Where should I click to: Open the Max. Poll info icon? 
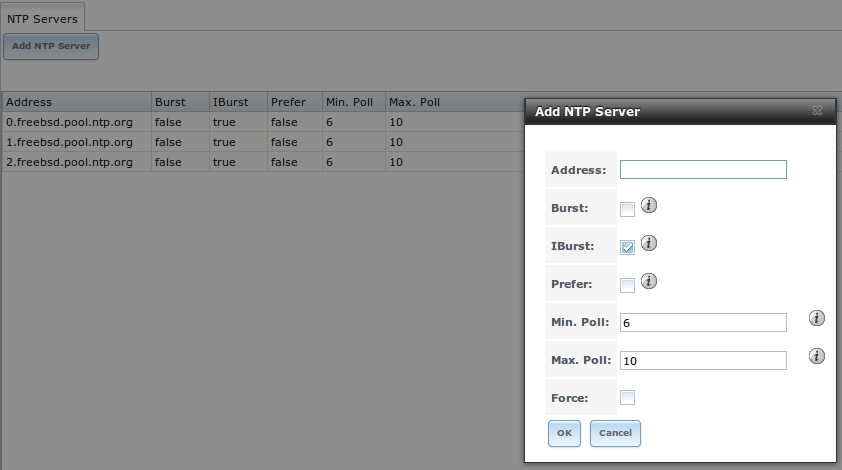coord(817,356)
